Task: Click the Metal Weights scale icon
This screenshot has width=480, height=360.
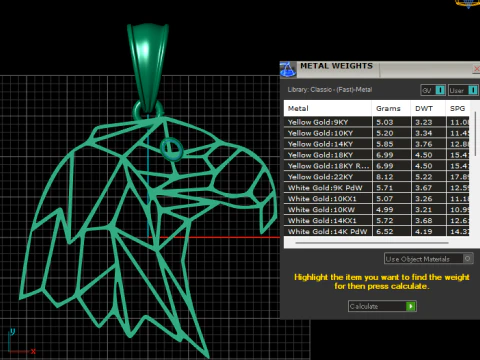Action: click(x=288, y=69)
